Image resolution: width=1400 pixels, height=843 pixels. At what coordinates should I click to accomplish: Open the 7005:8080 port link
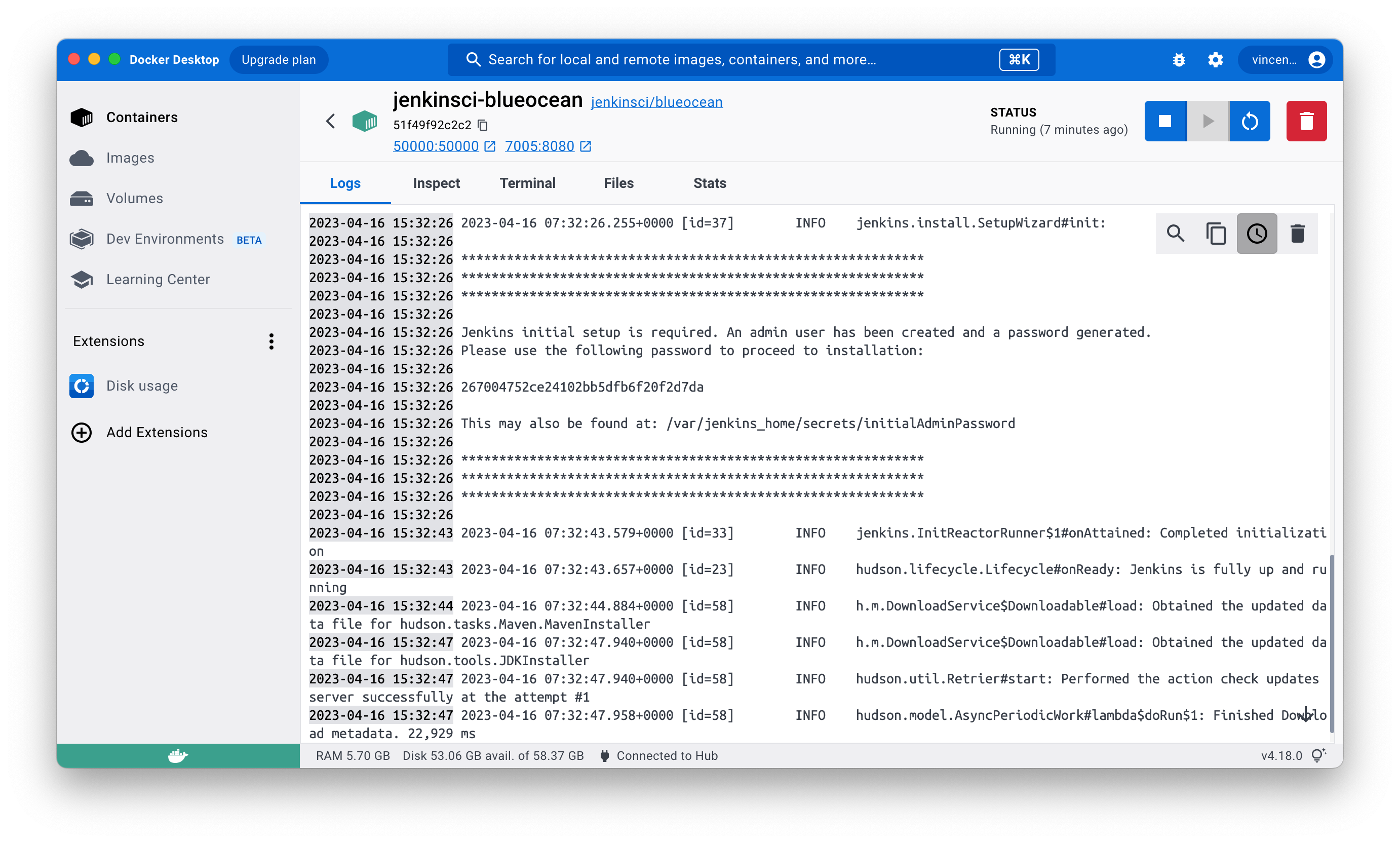point(539,146)
